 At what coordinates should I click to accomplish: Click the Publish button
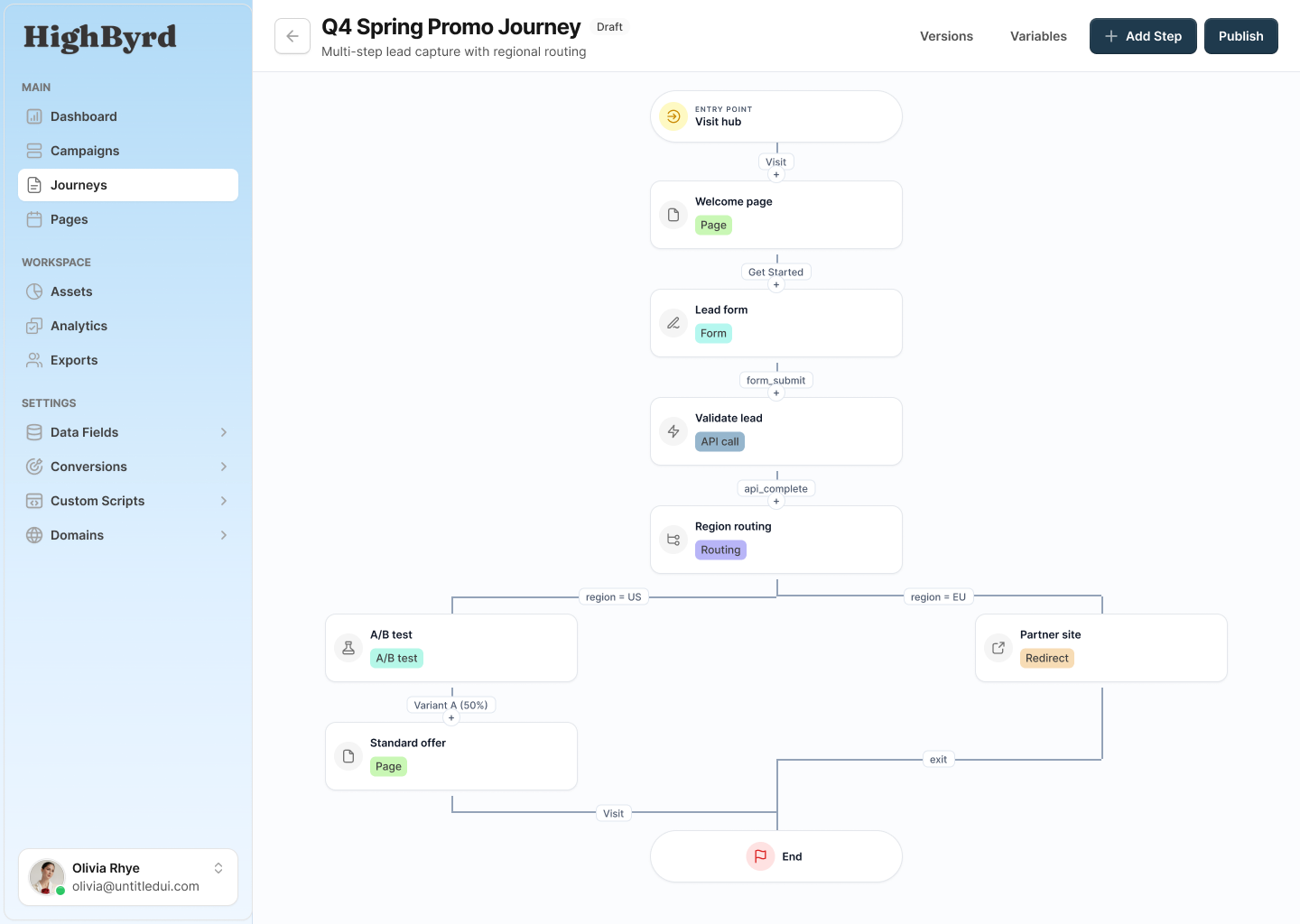pyautogui.click(x=1241, y=36)
